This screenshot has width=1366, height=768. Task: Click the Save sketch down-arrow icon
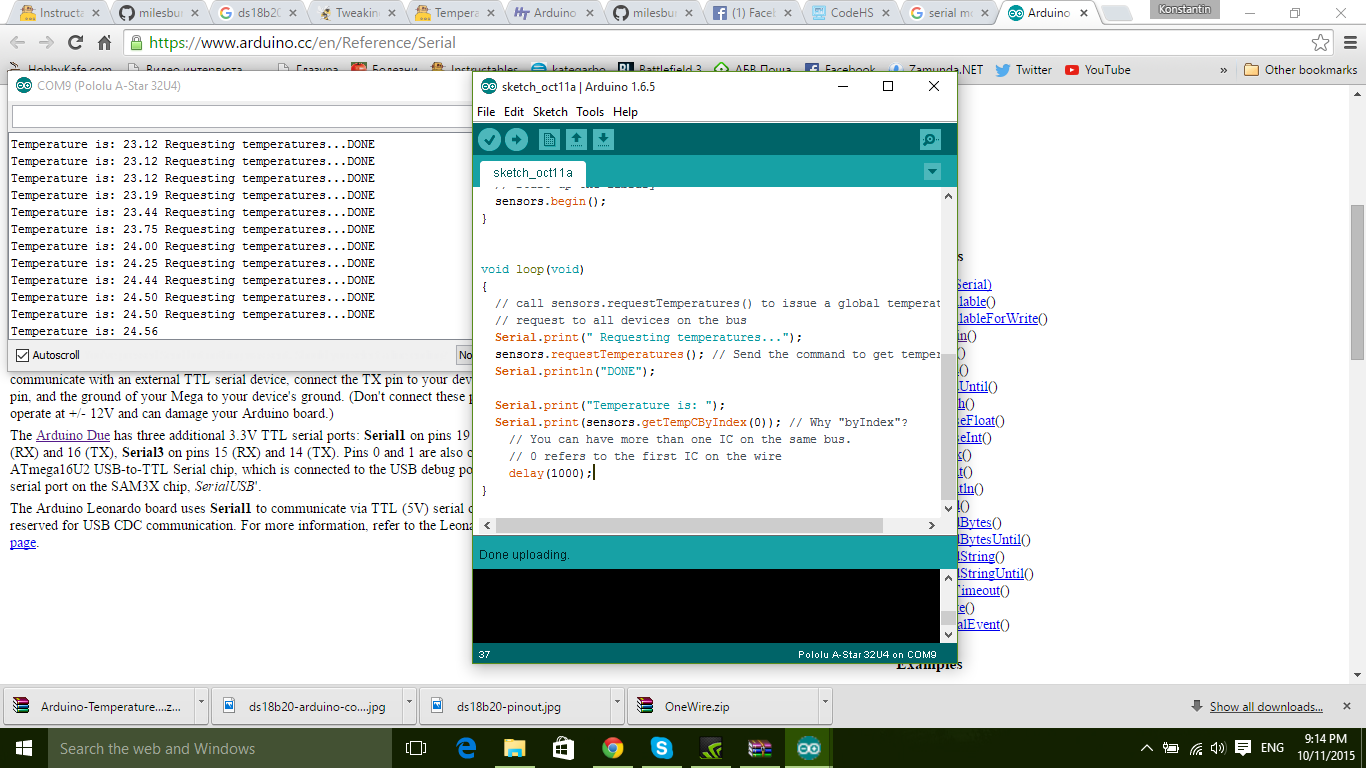pyautogui.click(x=603, y=140)
